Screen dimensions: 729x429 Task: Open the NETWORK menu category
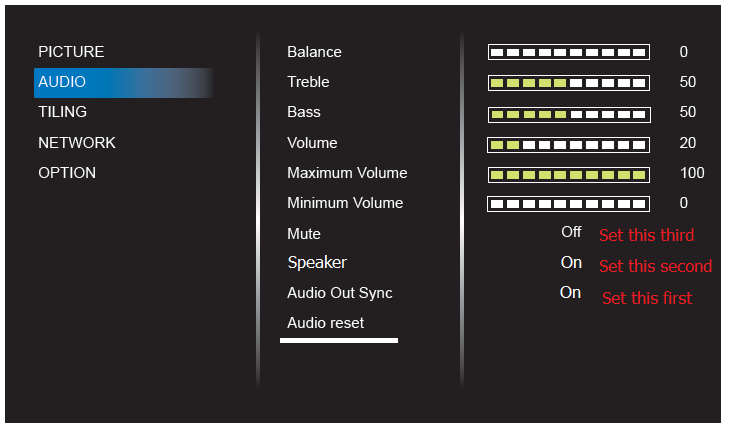(77, 143)
